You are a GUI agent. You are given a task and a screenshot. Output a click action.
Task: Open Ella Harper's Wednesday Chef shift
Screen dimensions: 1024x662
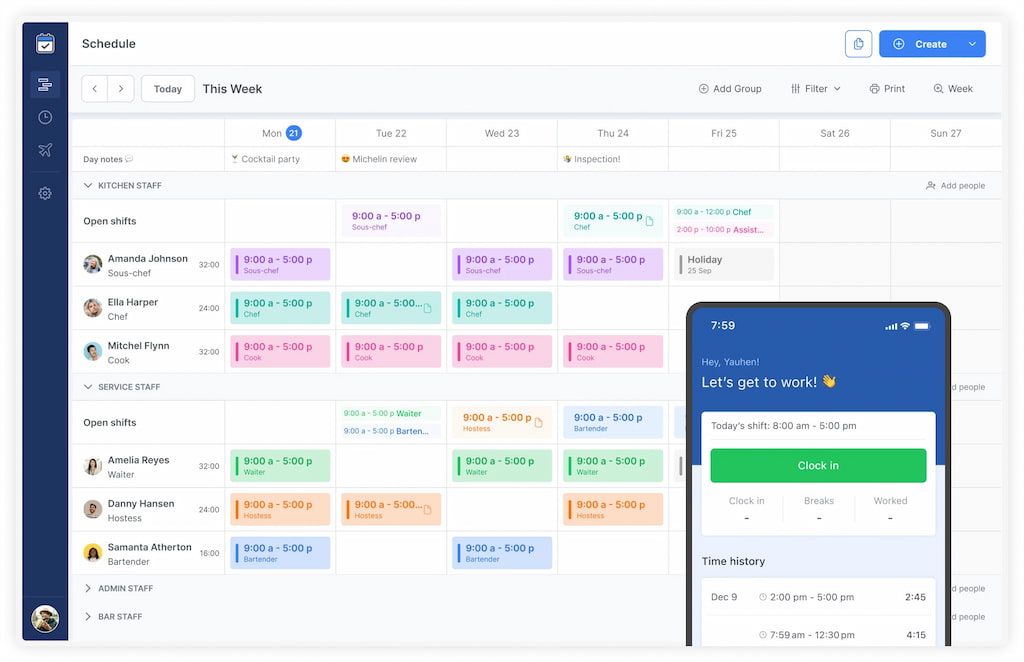coord(502,307)
